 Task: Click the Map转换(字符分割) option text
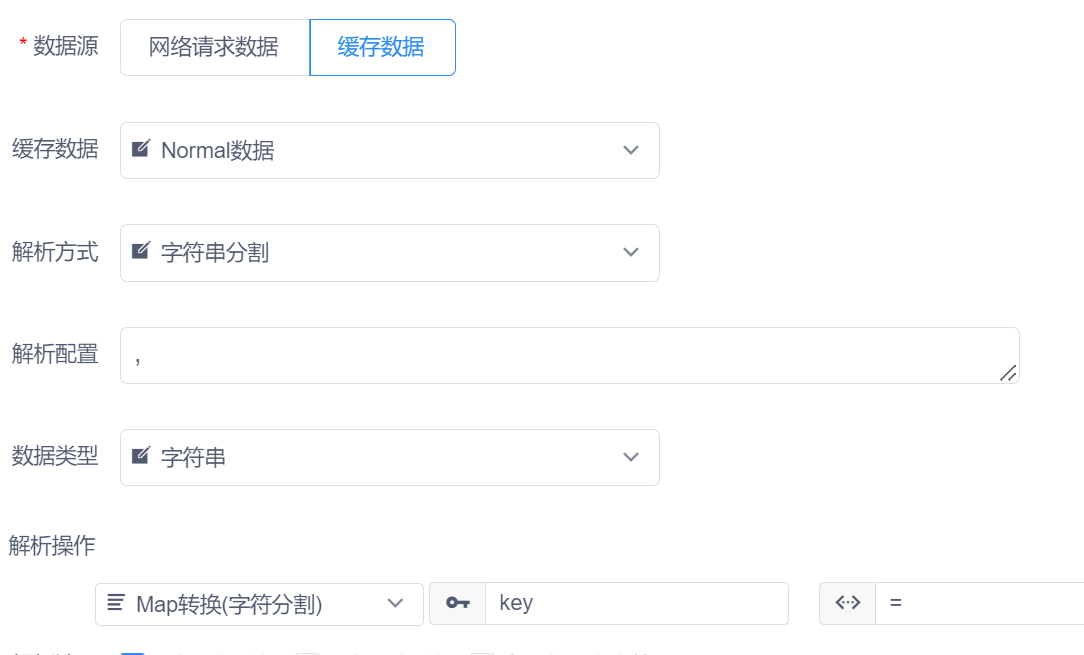coord(229,604)
